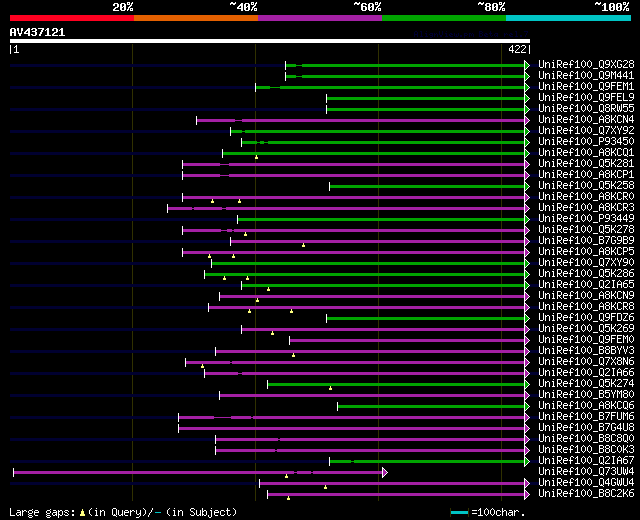Click the UniRef100_Q2IA66 label
Image resolution: width=640 pixels, height=520 pixels.
pyautogui.click(x=586, y=373)
